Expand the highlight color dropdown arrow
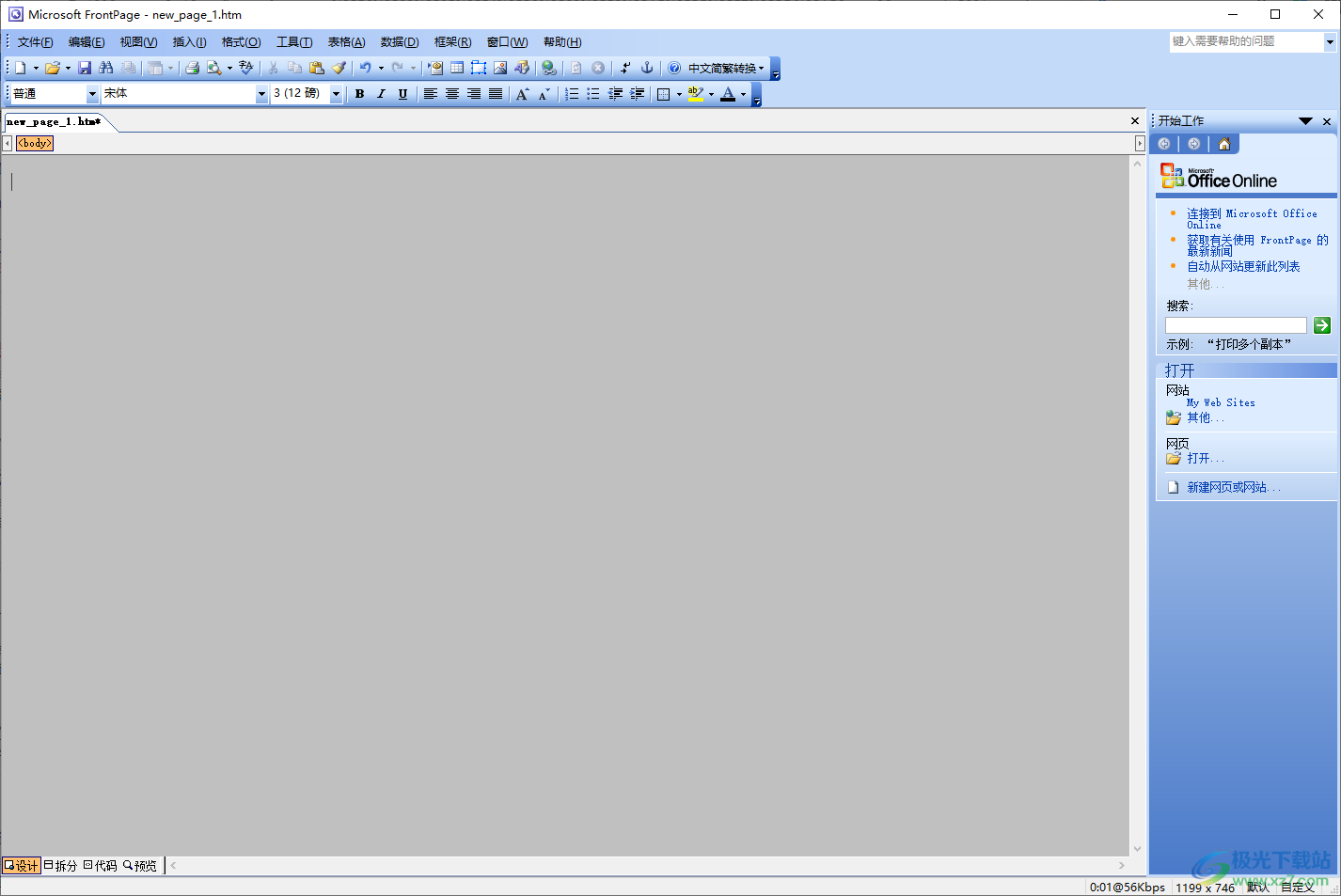1341x896 pixels. click(x=711, y=94)
